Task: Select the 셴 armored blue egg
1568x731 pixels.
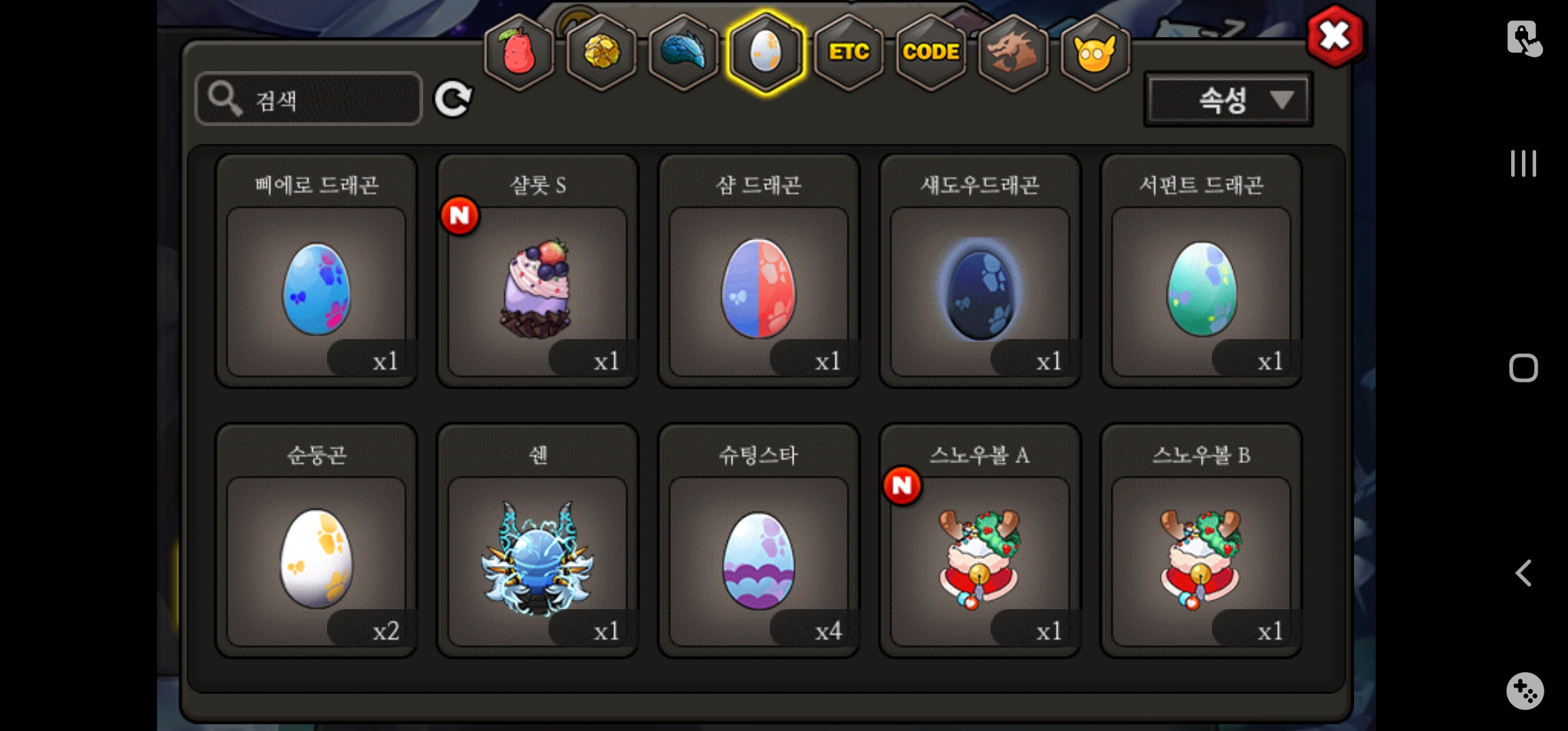Action: (538, 540)
